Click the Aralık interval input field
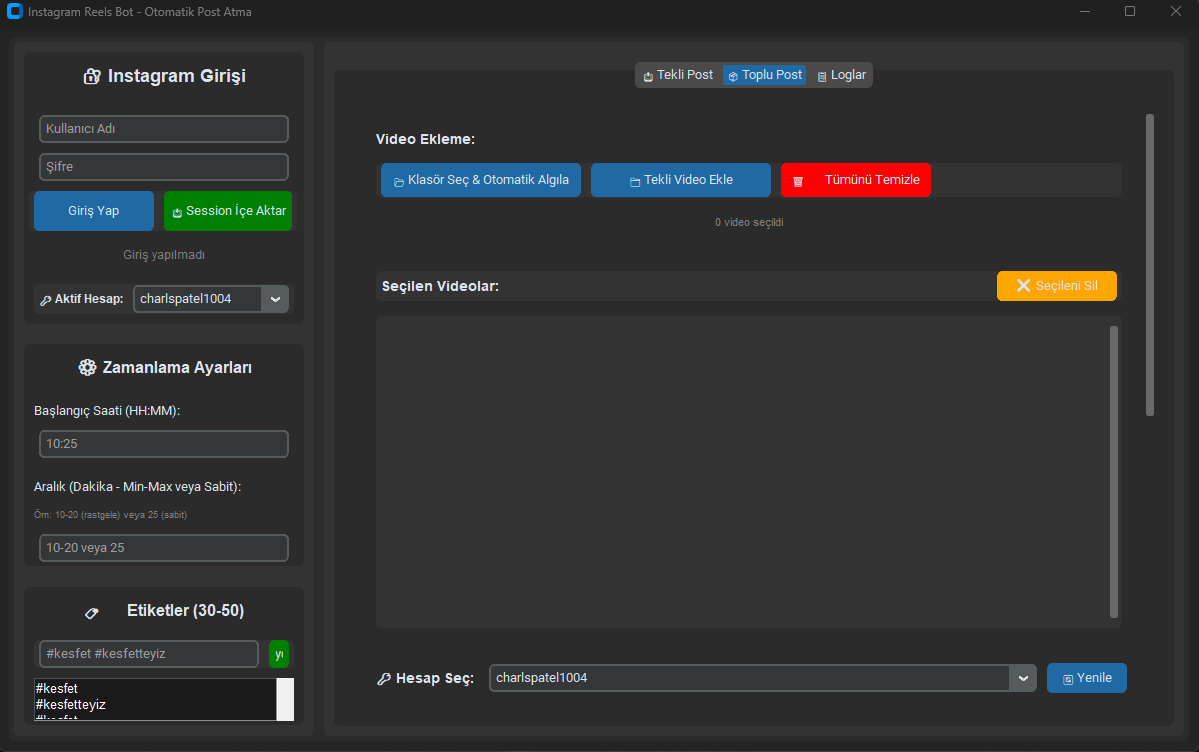This screenshot has width=1199, height=752. tap(164, 548)
